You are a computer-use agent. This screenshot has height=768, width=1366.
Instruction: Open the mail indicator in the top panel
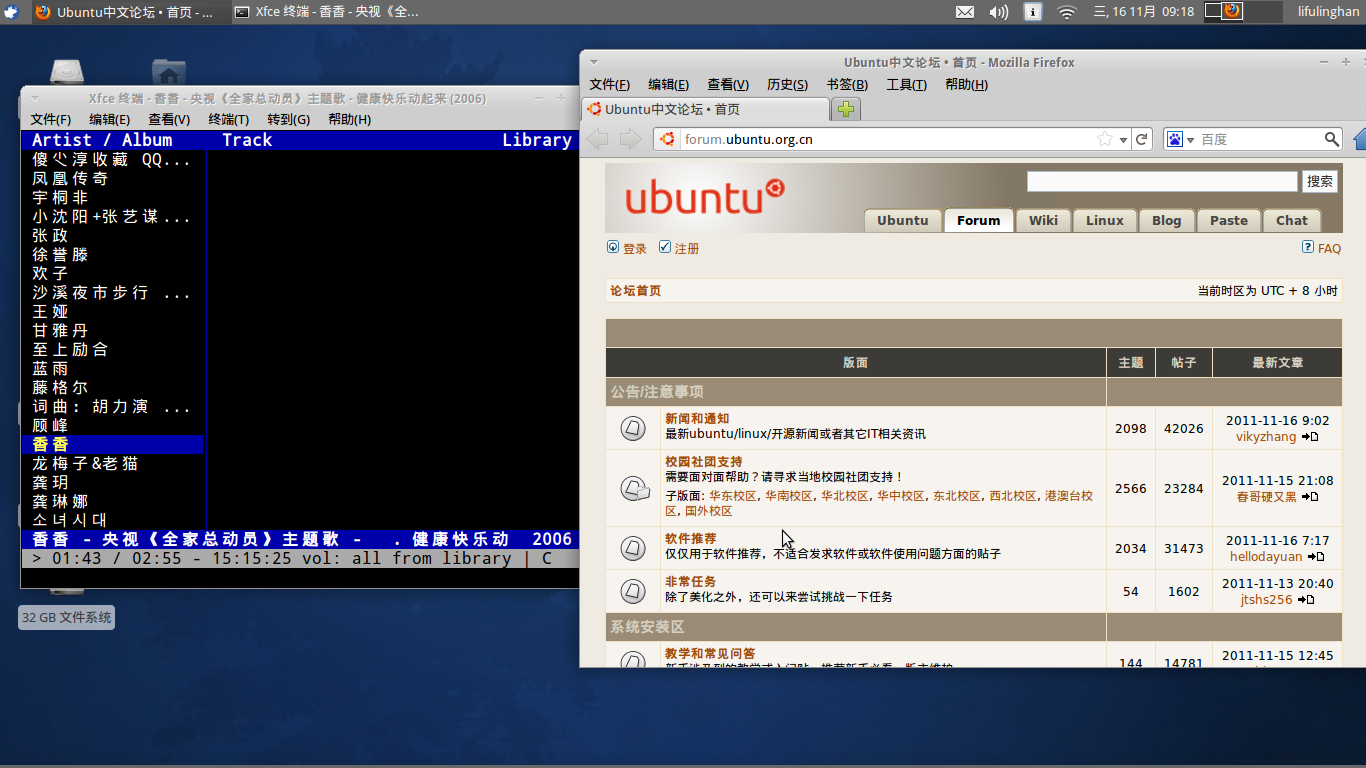click(x=964, y=12)
